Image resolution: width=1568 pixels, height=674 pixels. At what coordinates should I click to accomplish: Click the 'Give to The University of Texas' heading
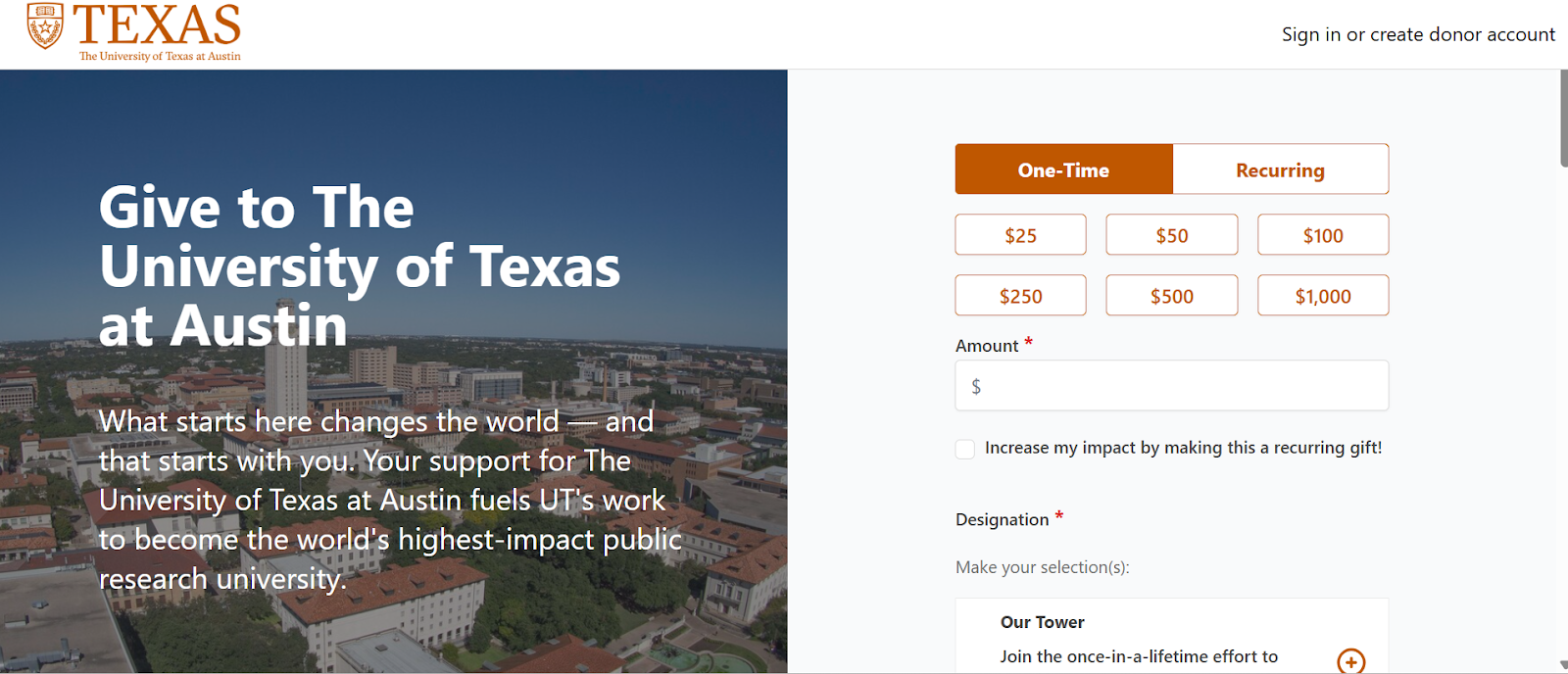[360, 266]
